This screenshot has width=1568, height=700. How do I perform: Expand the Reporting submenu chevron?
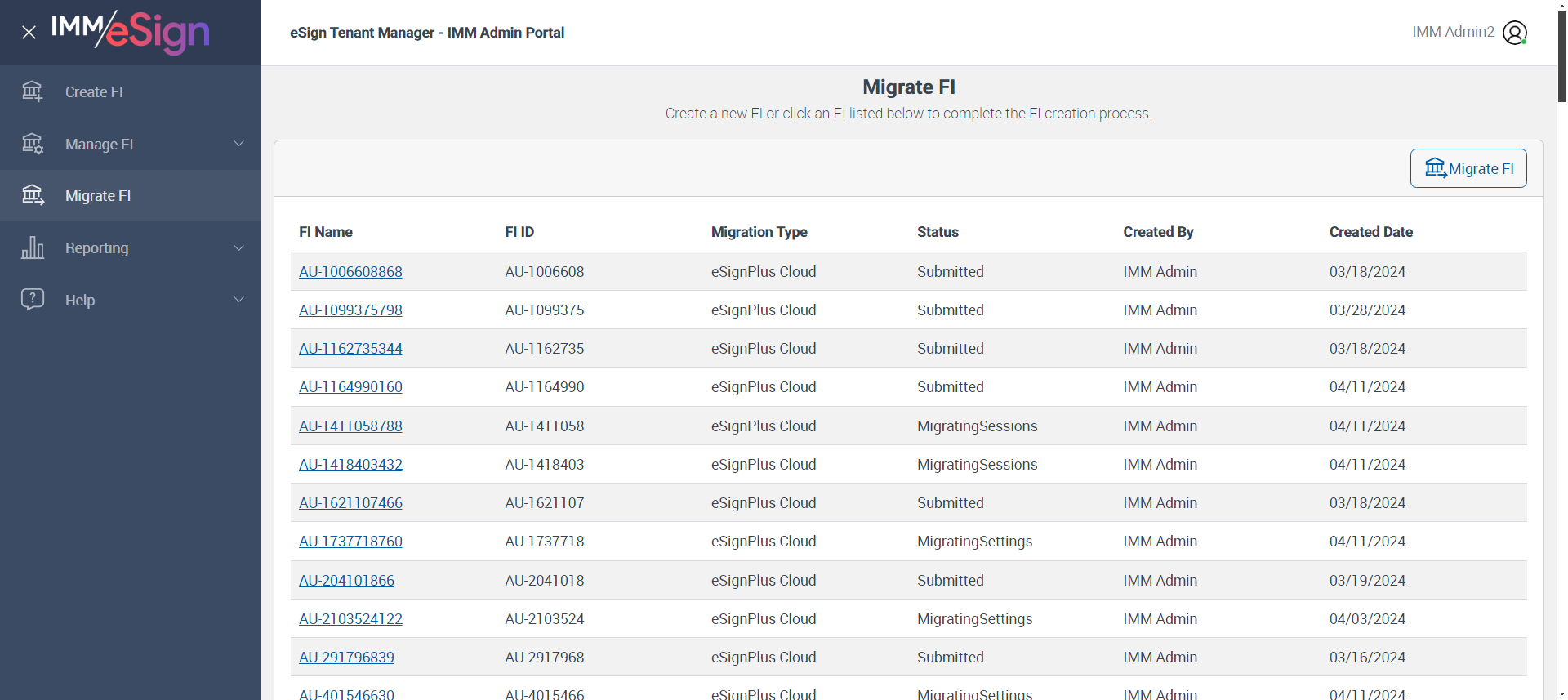point(239,247)
